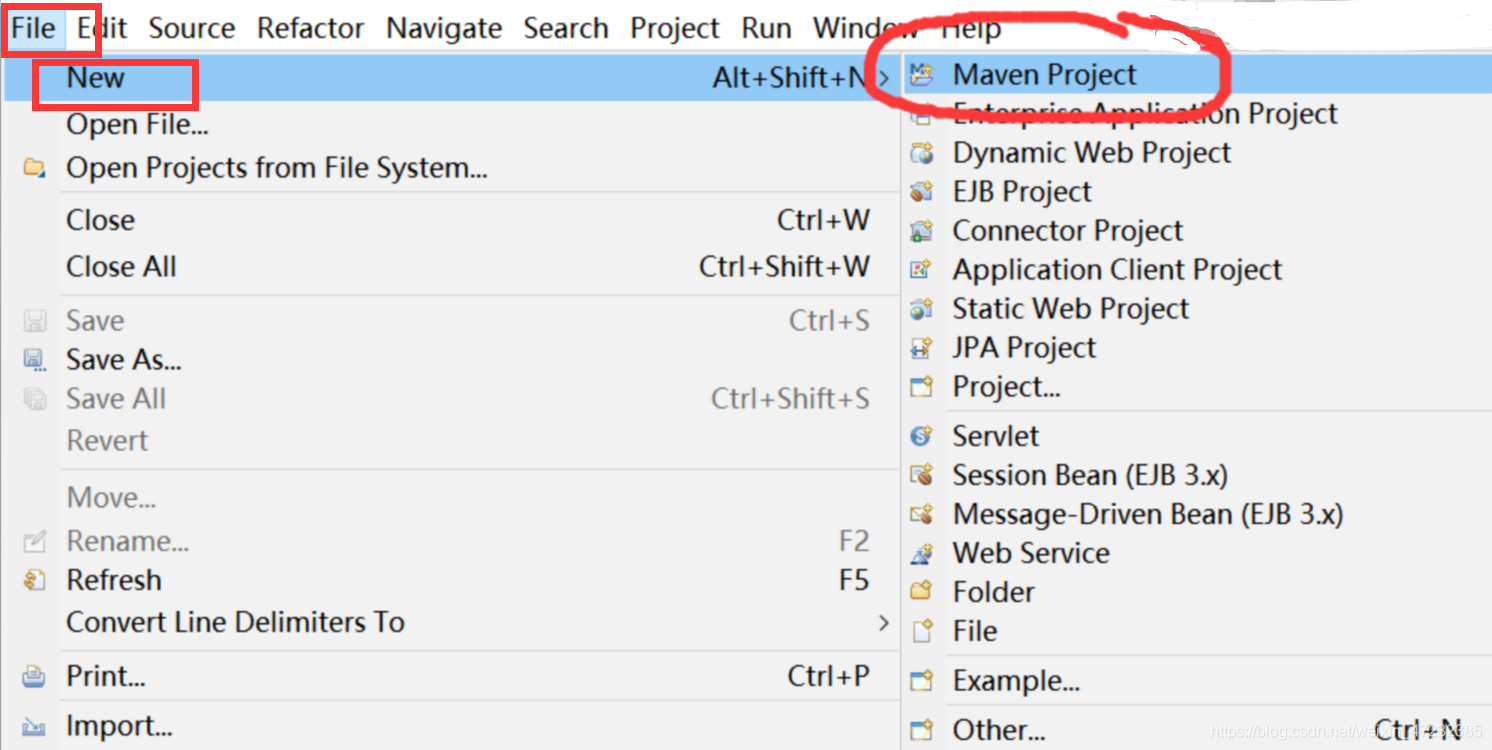Open the Run menu
Viewport: 1492px width, 750px height.
click(766, 27)
